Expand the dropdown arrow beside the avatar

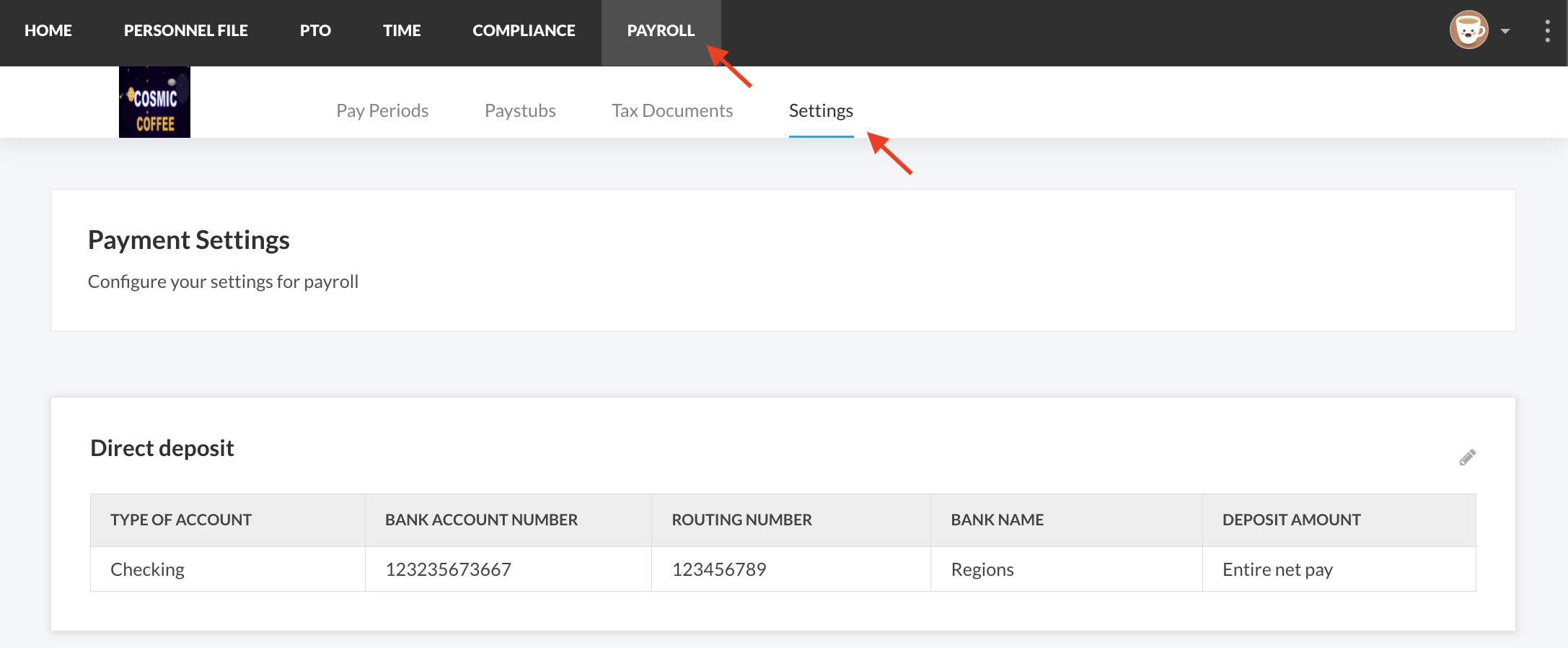point(1505,31)
